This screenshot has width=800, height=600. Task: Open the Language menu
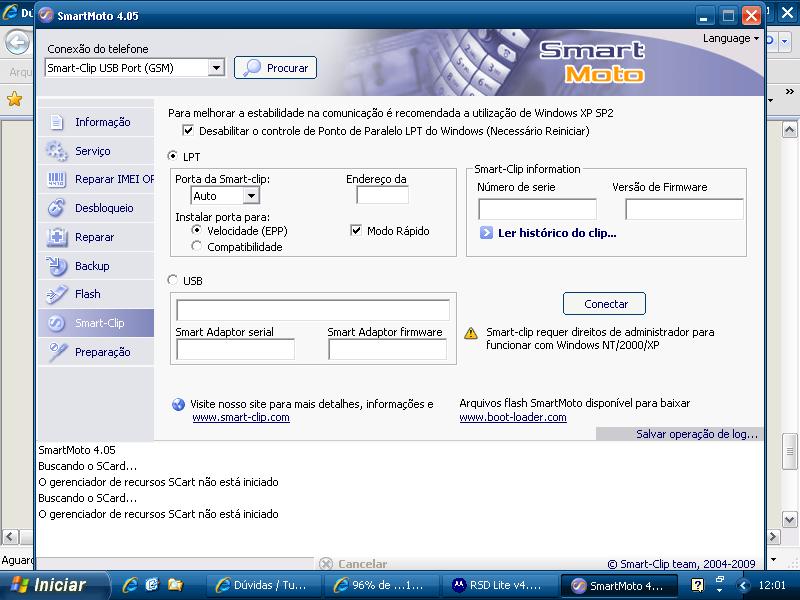(730, 38)
